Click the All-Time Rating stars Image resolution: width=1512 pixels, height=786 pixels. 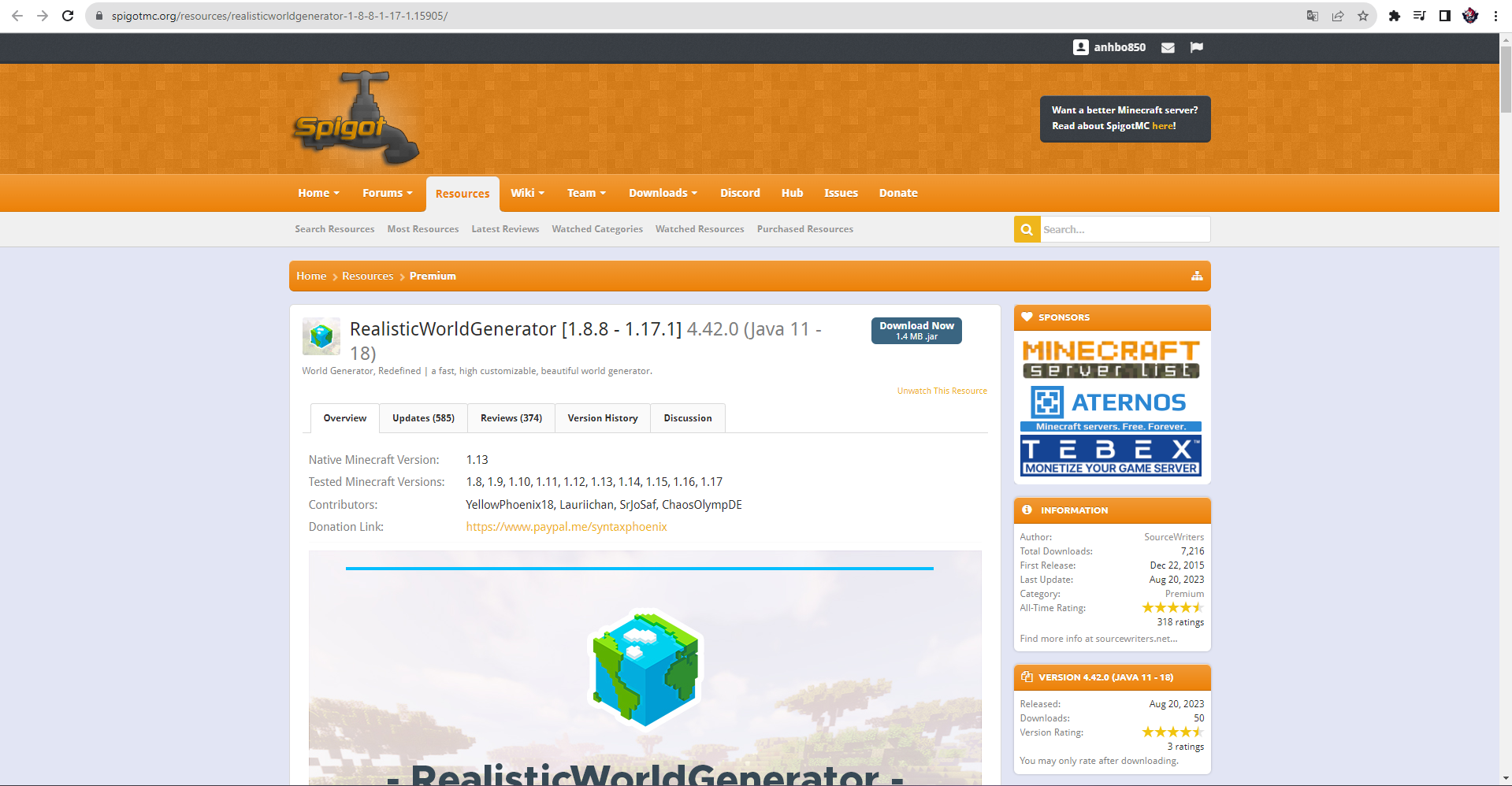[1173, 608]
